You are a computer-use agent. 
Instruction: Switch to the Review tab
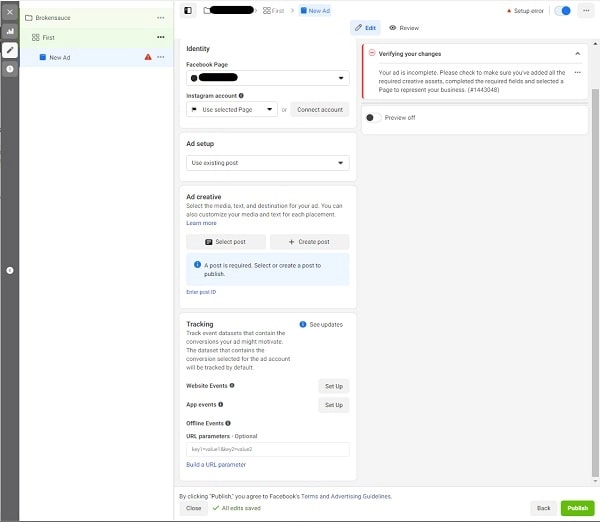click(x=404, y=28)
